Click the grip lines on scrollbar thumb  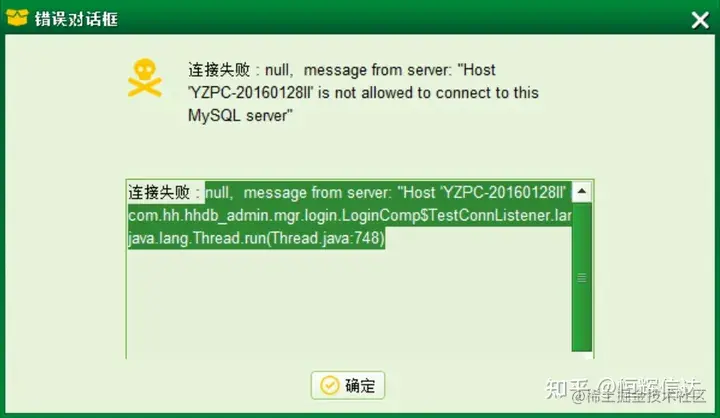tap(582, 277)
